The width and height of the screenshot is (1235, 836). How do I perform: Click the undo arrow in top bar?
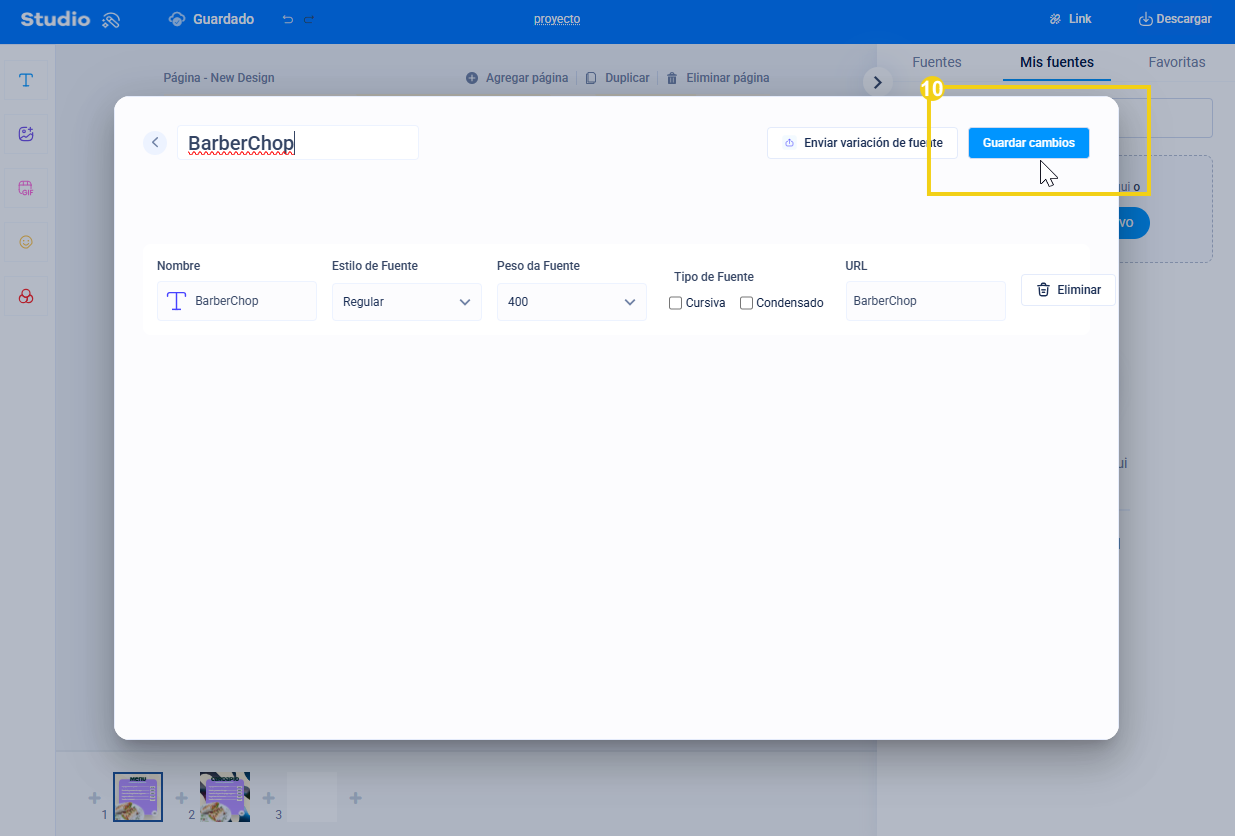coord(288,19)
